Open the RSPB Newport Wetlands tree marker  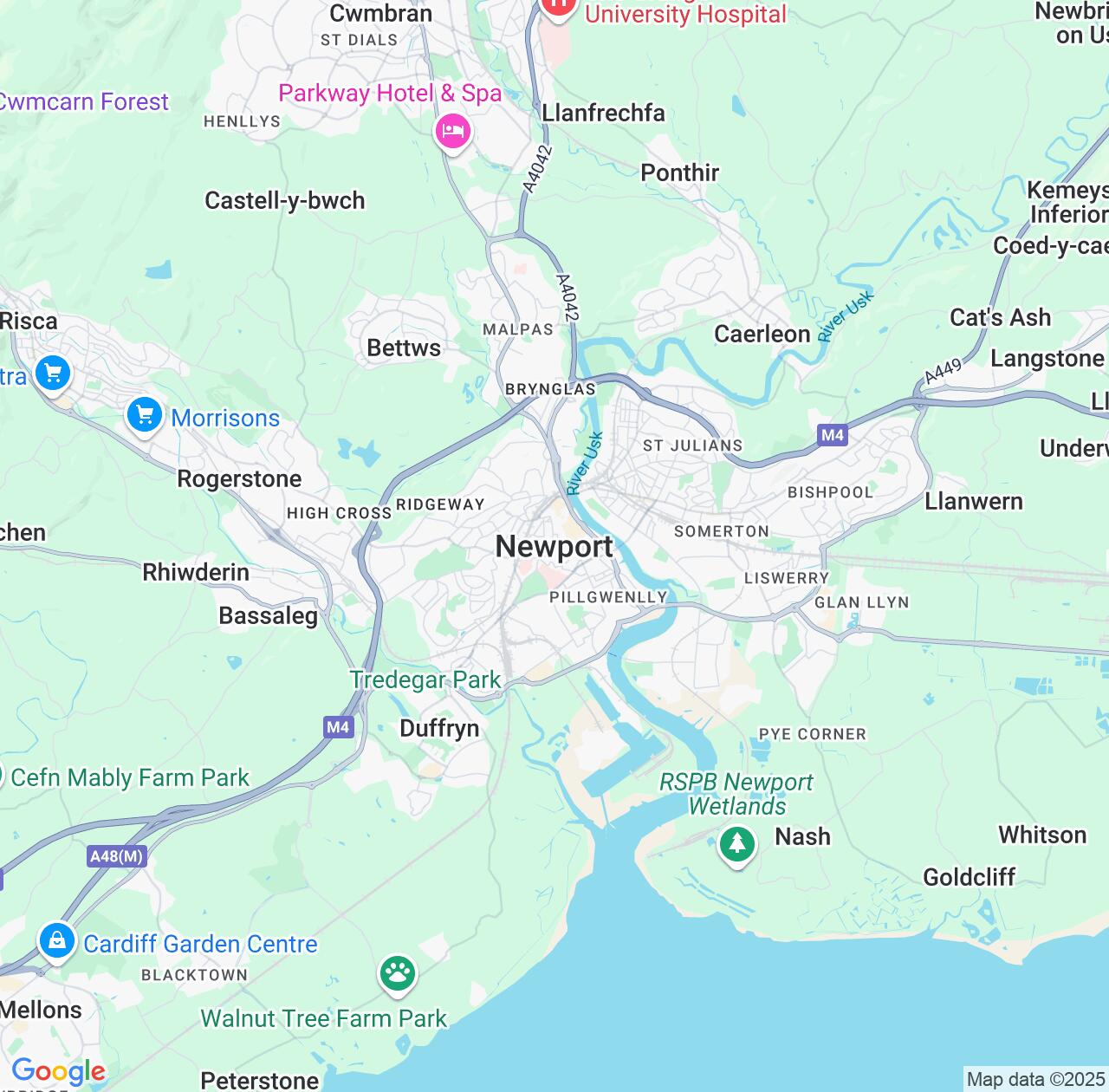point(737,843)
